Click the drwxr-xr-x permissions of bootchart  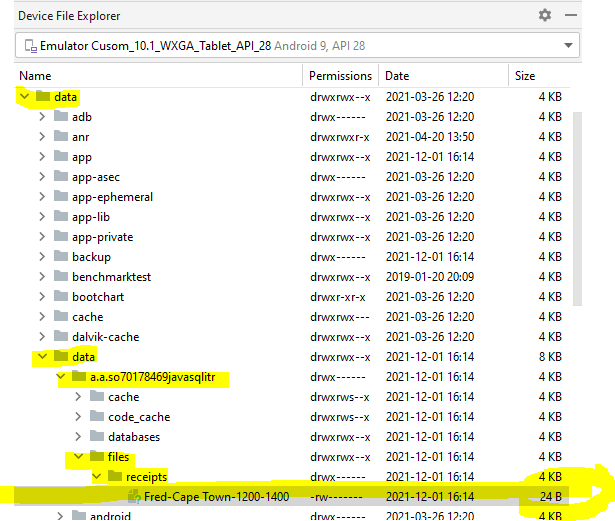point(338,297)
